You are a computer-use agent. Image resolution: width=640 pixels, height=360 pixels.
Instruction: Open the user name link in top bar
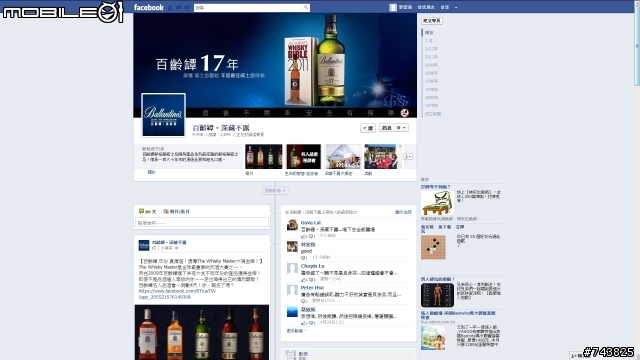click(x=405, y=7)
